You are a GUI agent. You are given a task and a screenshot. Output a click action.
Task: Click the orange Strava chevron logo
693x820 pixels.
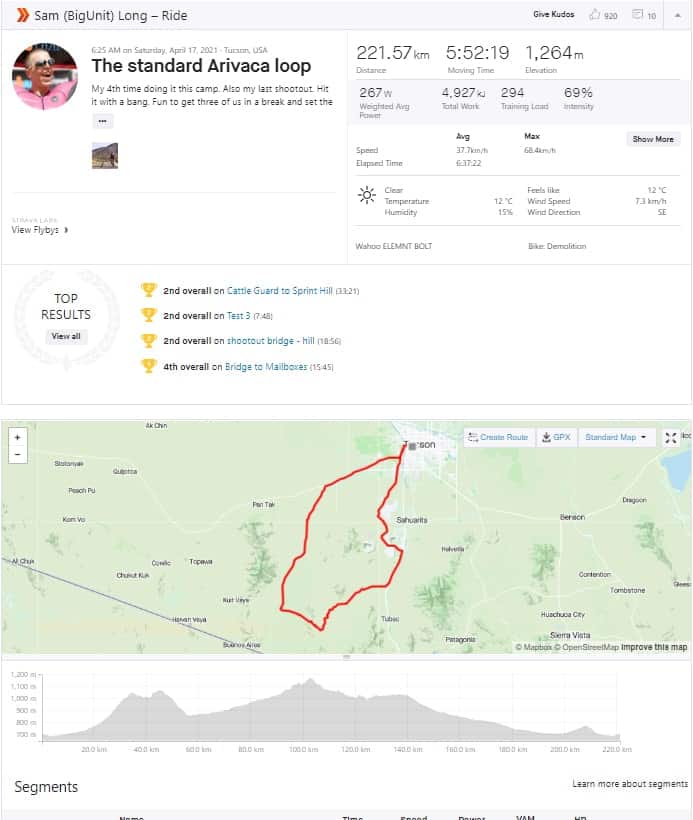coord(22,15)
